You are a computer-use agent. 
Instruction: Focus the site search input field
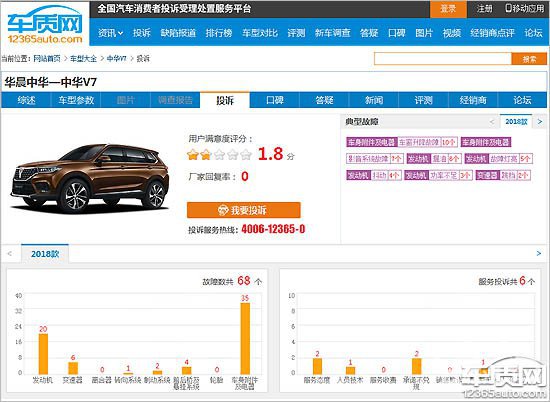[443, 59]
